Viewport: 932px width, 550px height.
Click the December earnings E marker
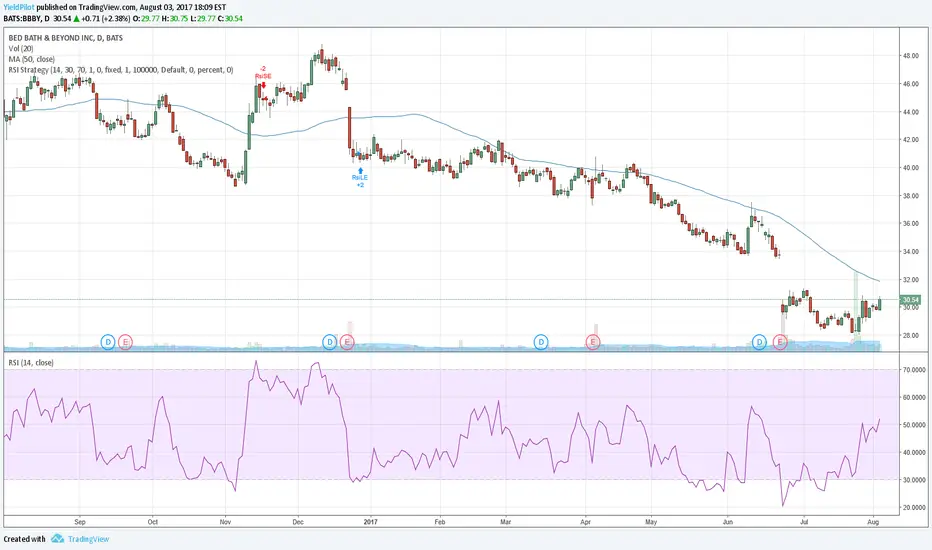pyautogui.click(x=347, y=342)
